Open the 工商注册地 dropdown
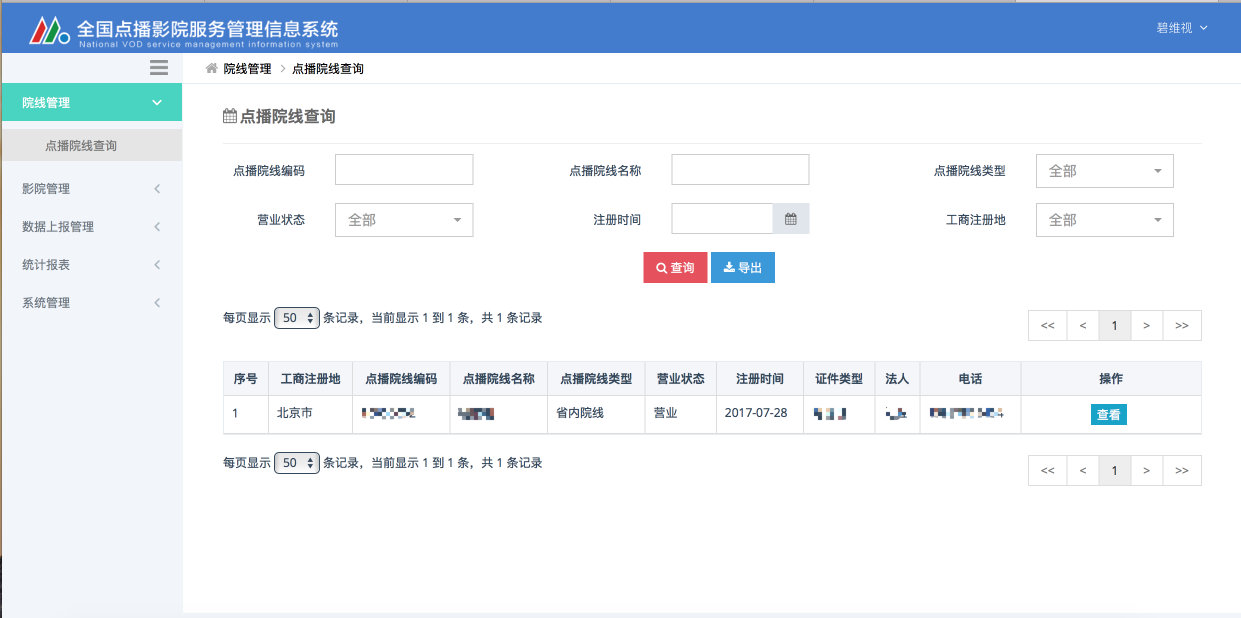1241x618 pixels. pyautogui.click(x=1104, y=219)
